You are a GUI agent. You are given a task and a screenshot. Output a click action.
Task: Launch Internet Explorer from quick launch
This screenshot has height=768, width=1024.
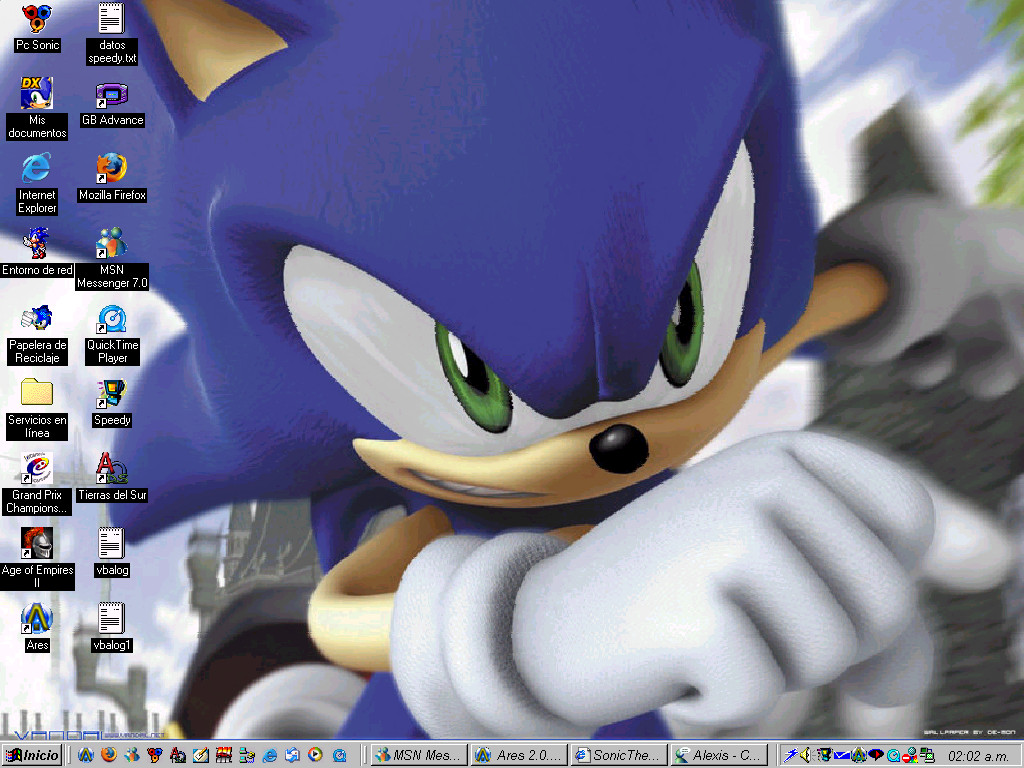point(270,756)
